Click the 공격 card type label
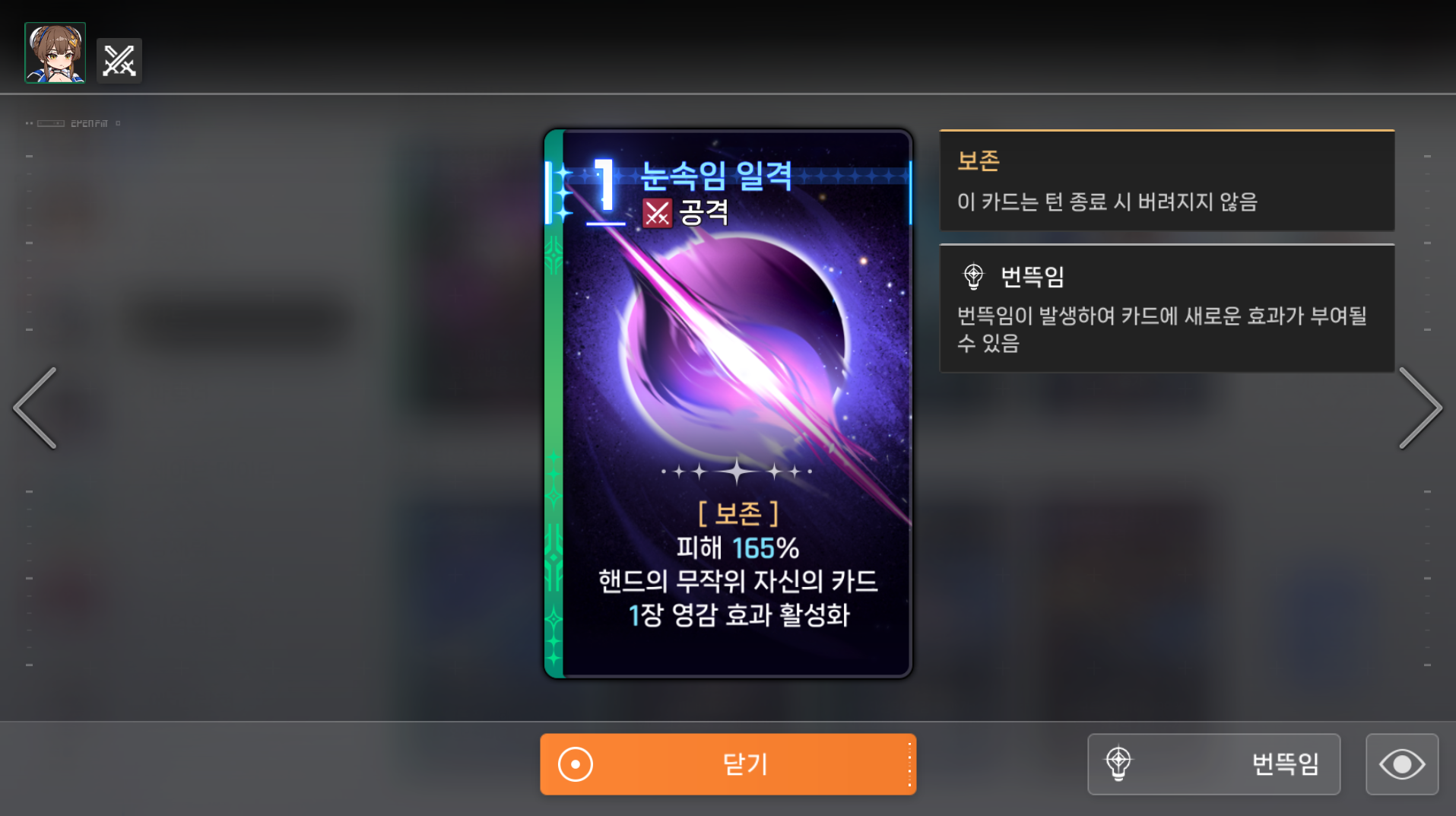This screenshot has width=1456, height=816. (704, 212)
